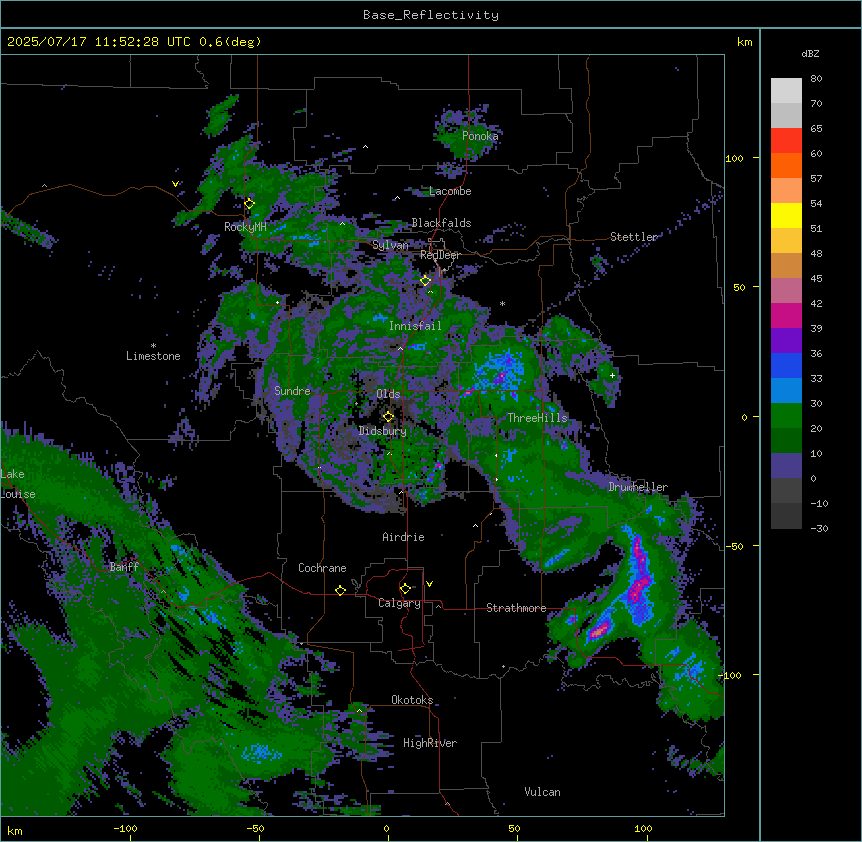The image size is (862, 842).
Task: Click the Cochrane city label
Action: 322,568
